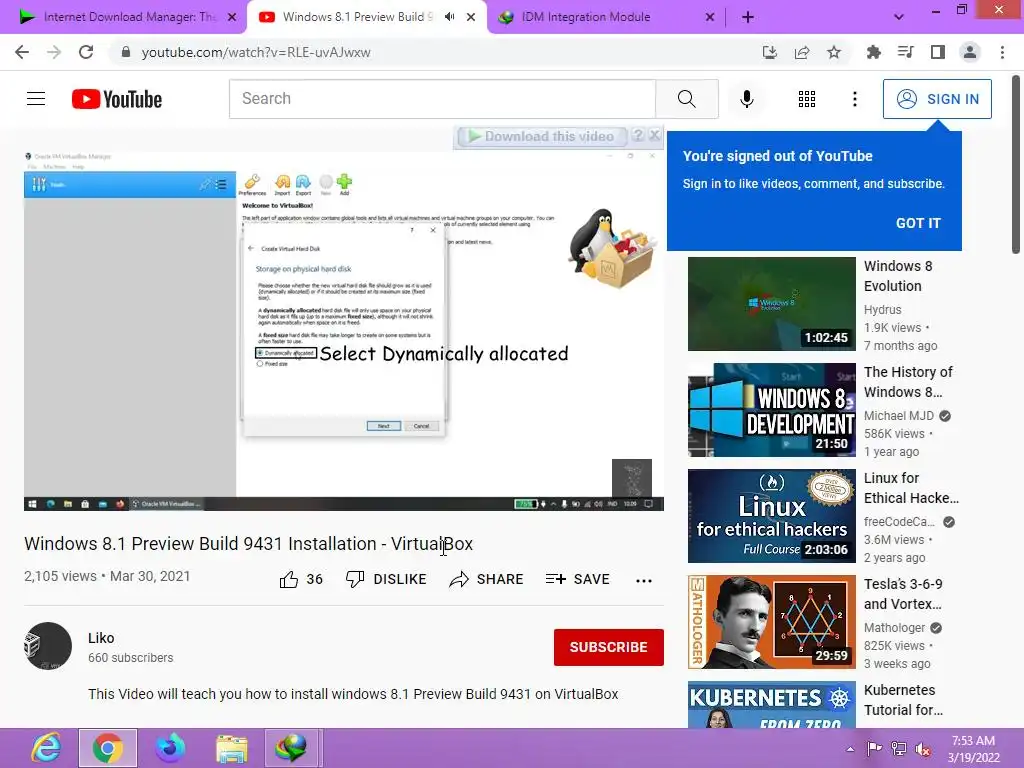Open Linux for ethical hackers thumbnail
1024x768 pixels.
(771, 515)
